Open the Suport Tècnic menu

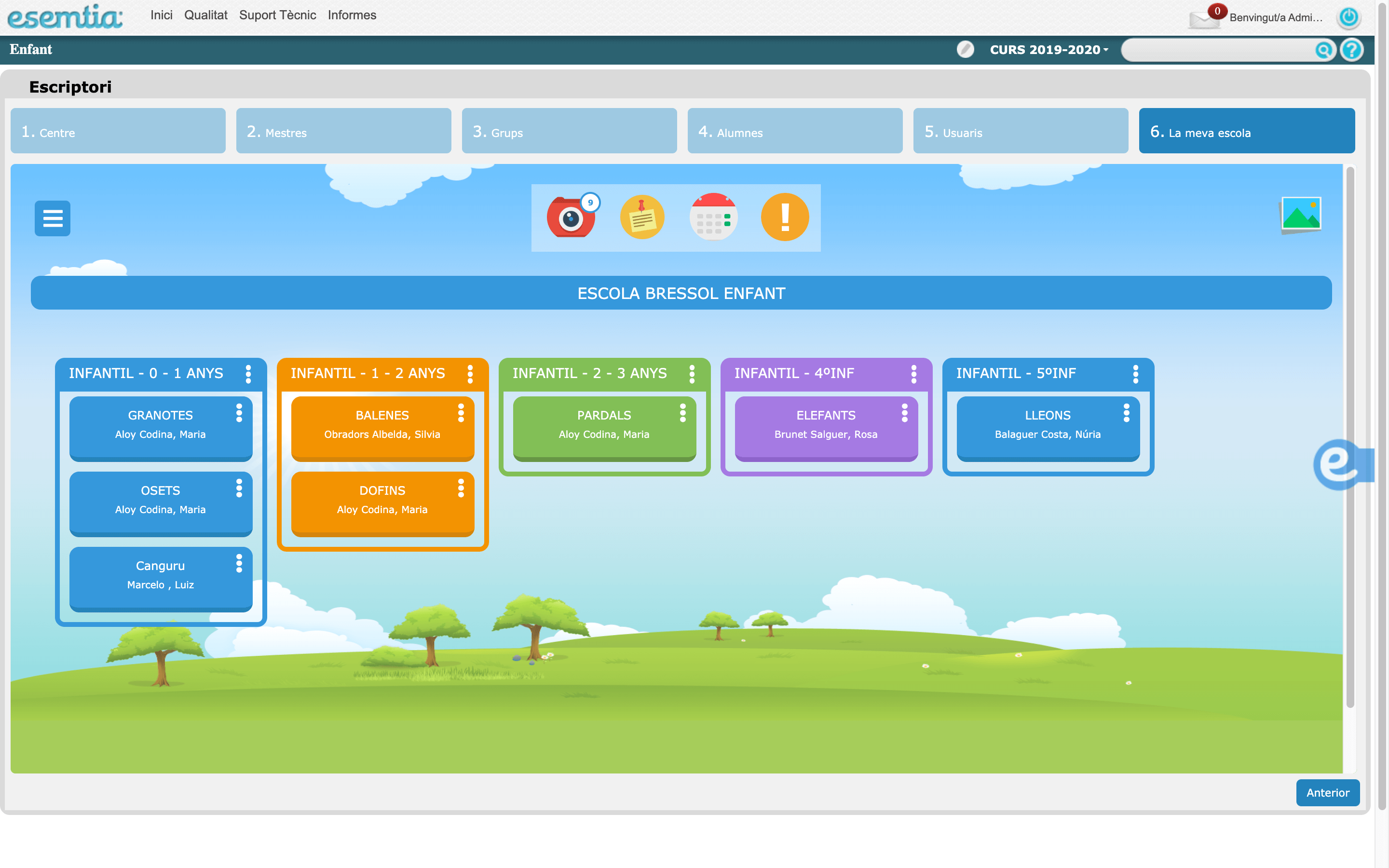coord(278,15)
